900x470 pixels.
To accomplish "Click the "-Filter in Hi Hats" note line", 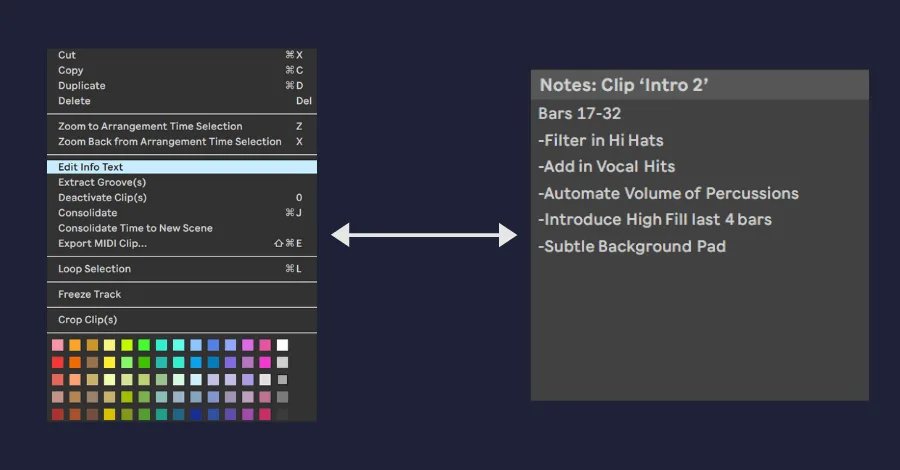I will [x=601, y=141].
